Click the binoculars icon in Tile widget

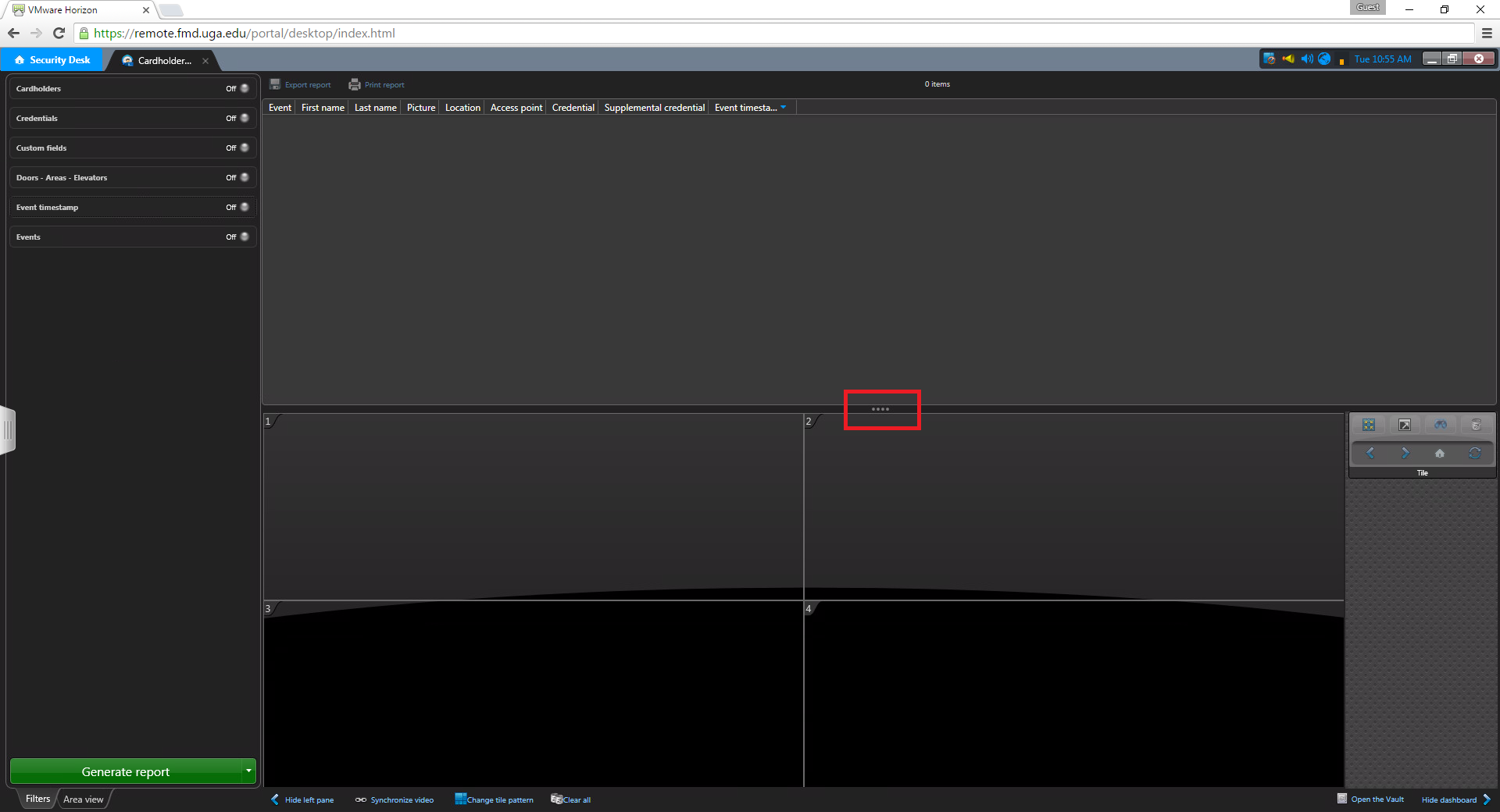[x=1440, y=425]
